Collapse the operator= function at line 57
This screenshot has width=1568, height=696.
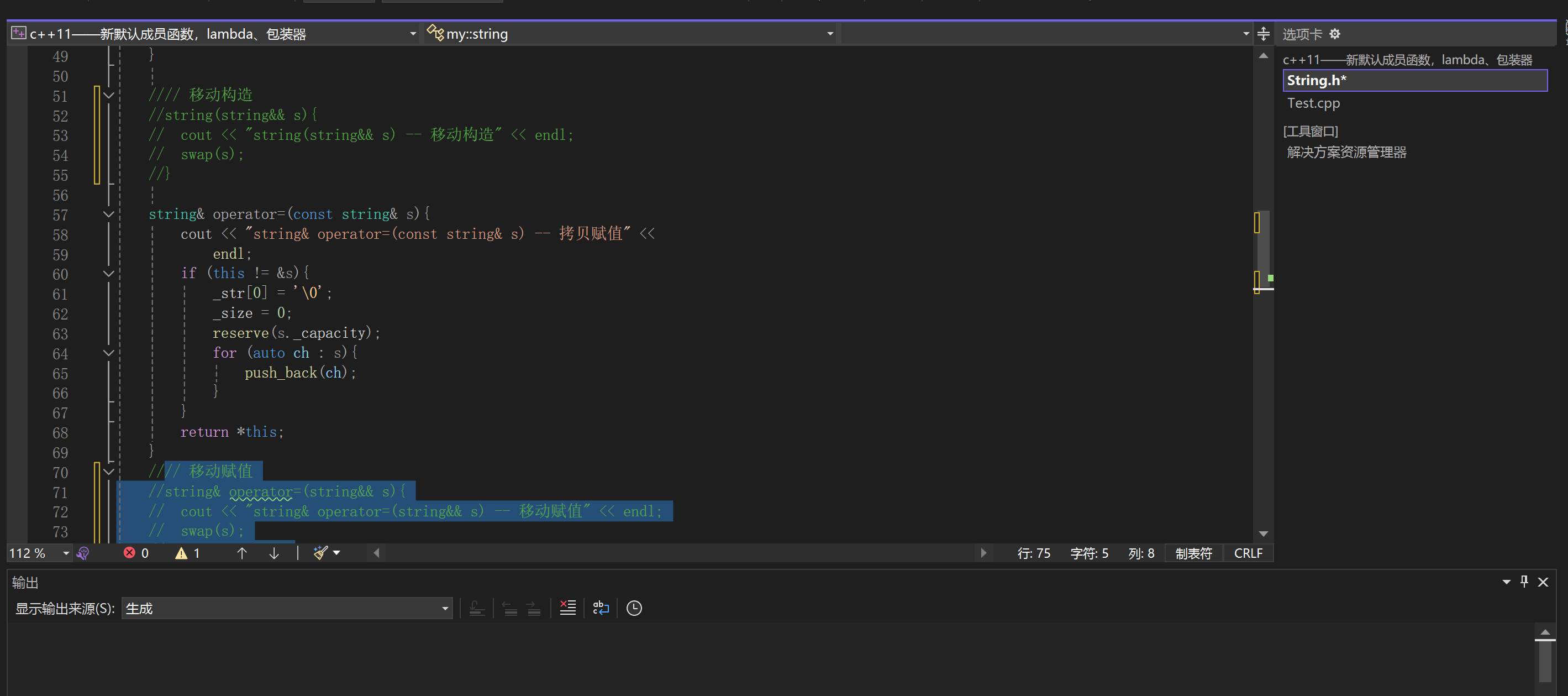point(109,214)
